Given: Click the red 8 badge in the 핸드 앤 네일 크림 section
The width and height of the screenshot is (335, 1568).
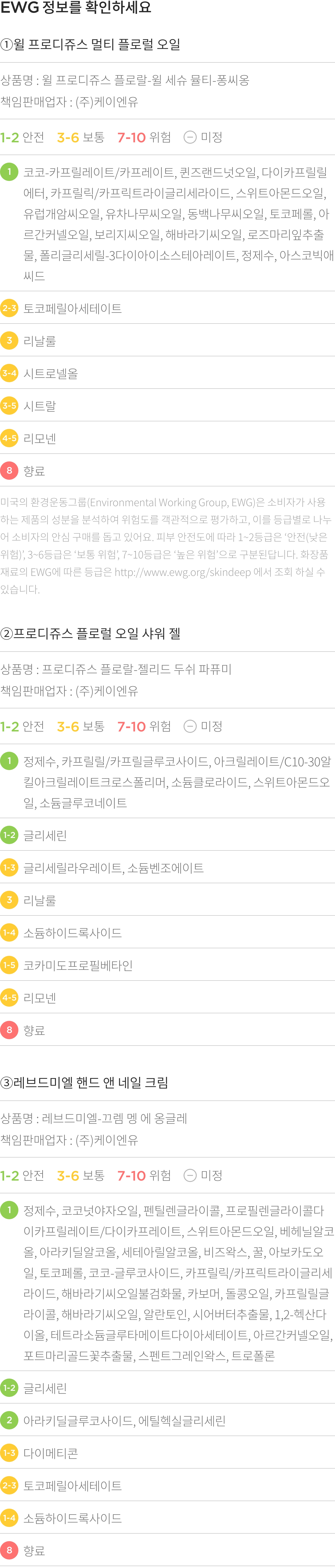Looking at the screenshot, I should pyautogui.click(x=9, y=1550).
